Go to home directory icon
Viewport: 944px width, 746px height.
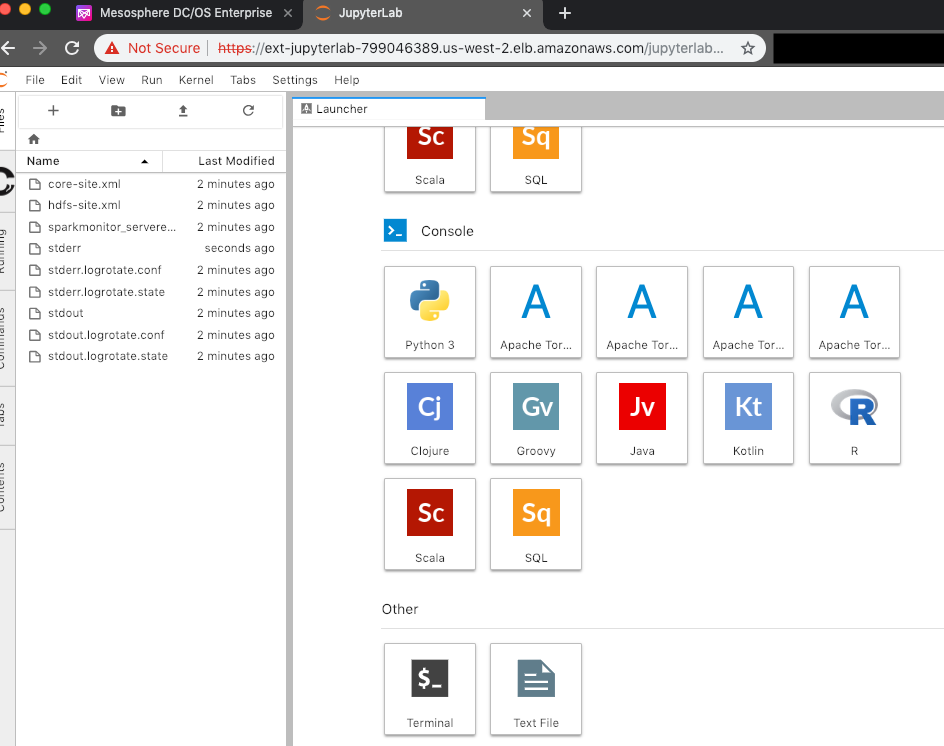[x=34, y=139]
